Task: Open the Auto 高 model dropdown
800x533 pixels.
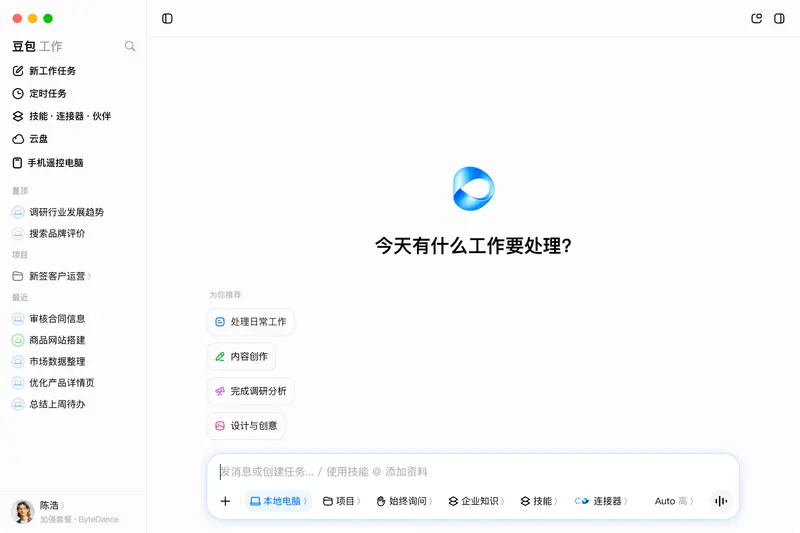Action: click(x=674, y=501)
